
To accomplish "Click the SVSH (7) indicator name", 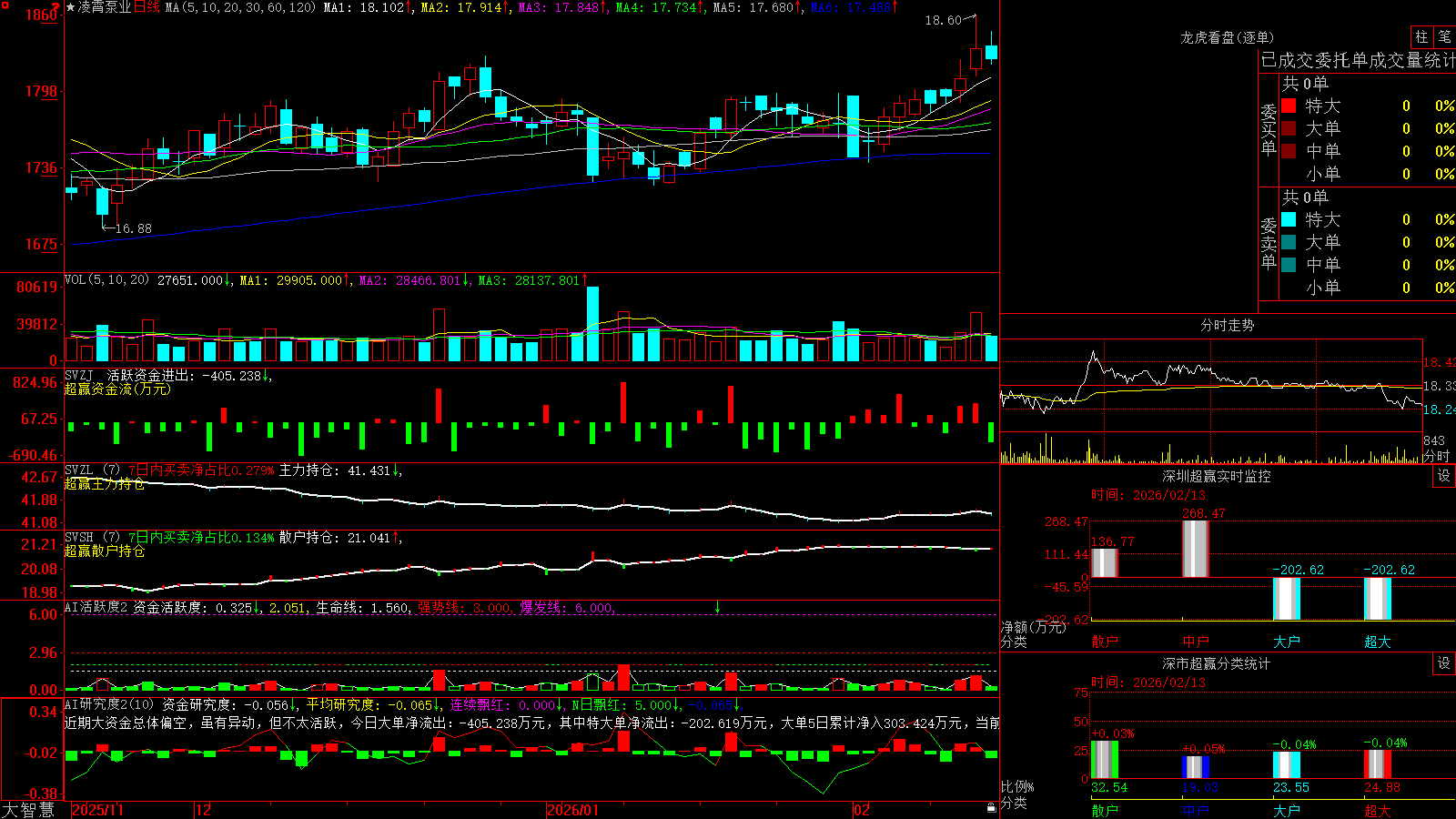I will click(x=92, y=538).
